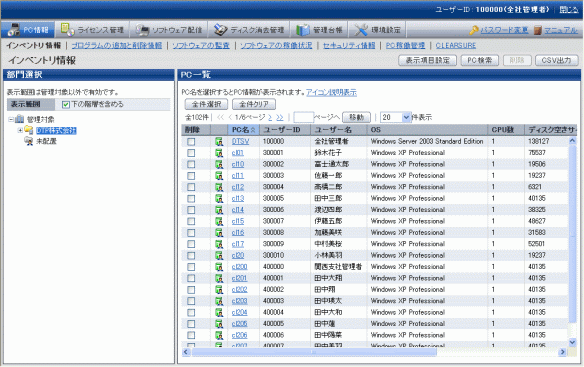584x367 pixels.
Task: Collapse the 管理対象 tree node
Action: (11, 120)
